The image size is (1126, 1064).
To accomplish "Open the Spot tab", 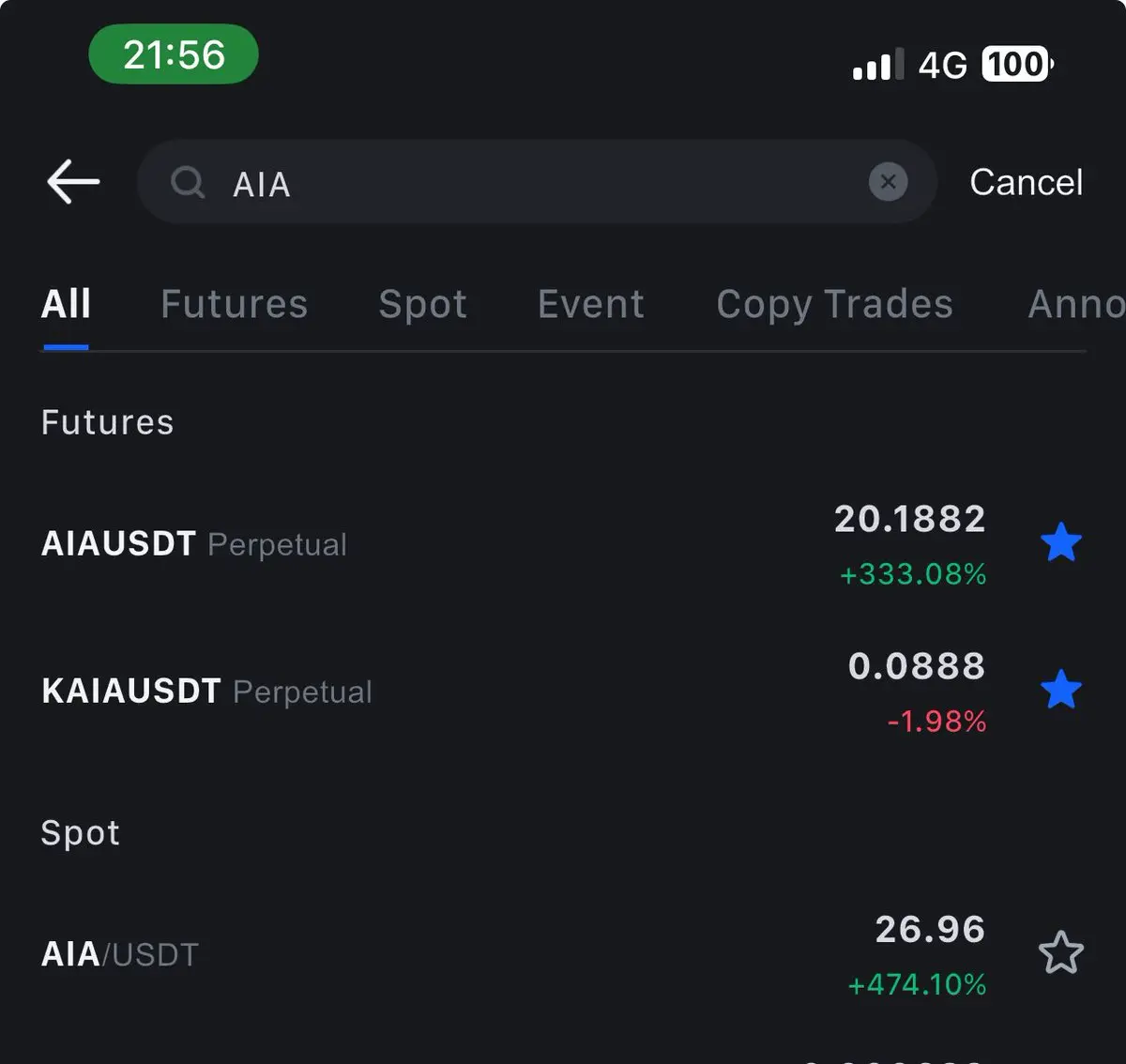I will 422,304.
